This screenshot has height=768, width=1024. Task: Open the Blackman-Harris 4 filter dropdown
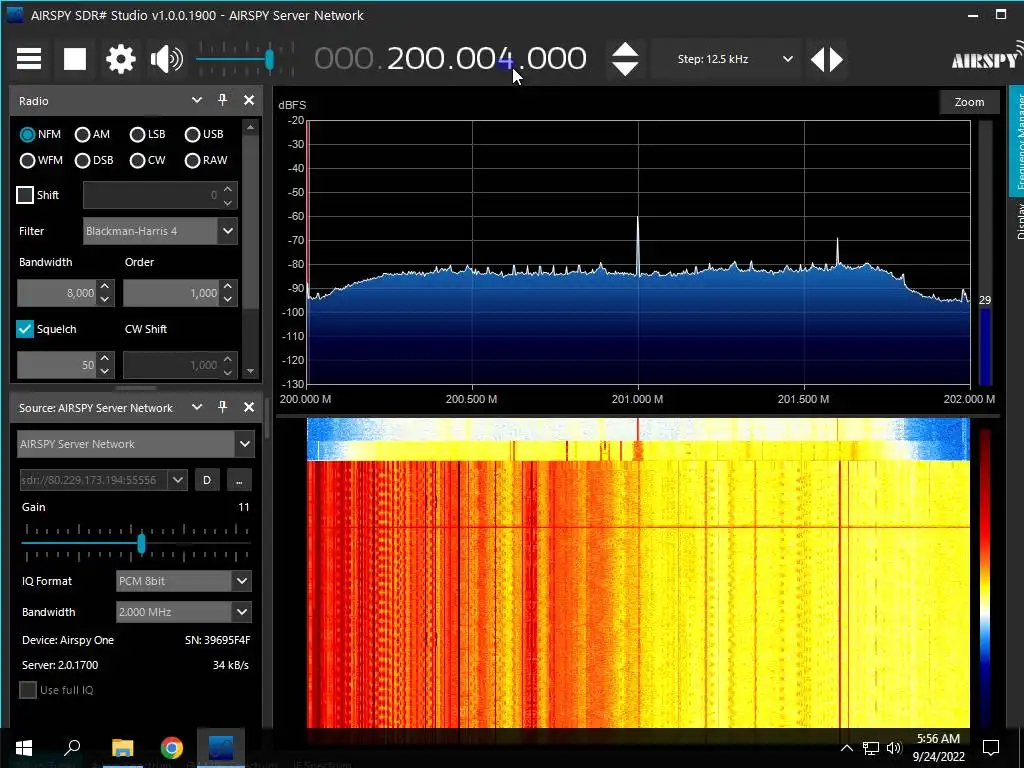click(160, 231)
